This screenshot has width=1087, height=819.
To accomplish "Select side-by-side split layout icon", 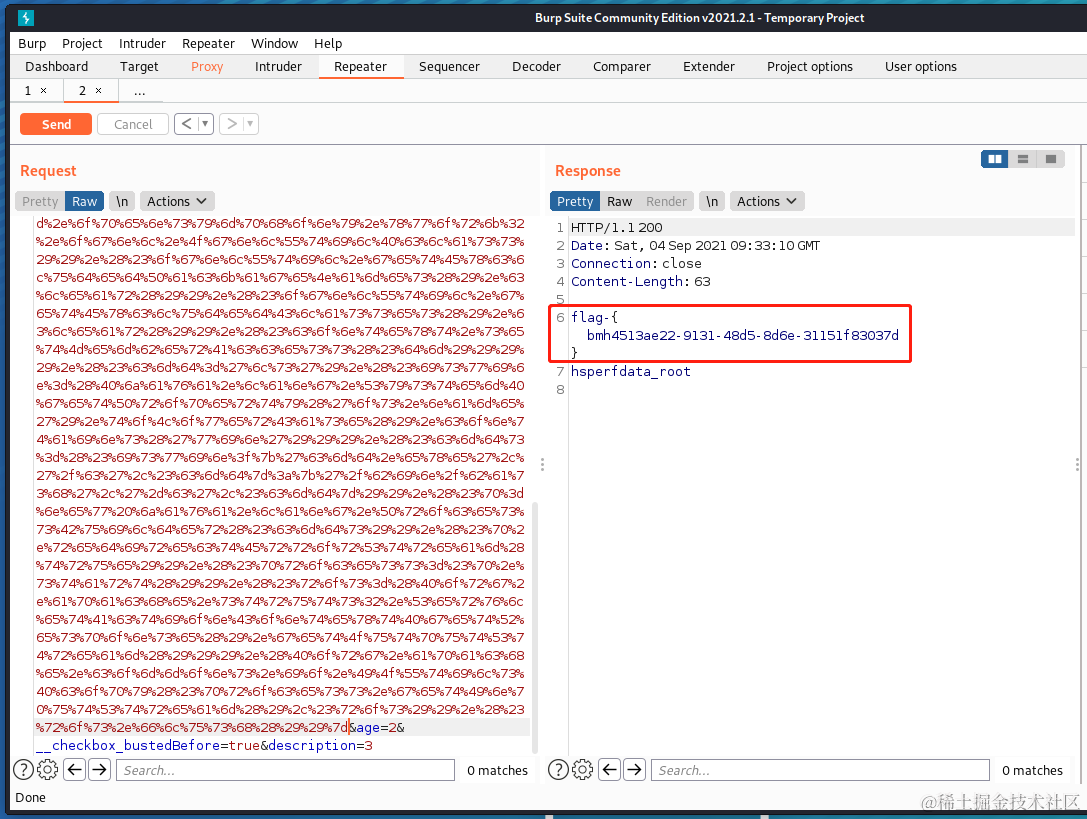I will coord(995,159).
